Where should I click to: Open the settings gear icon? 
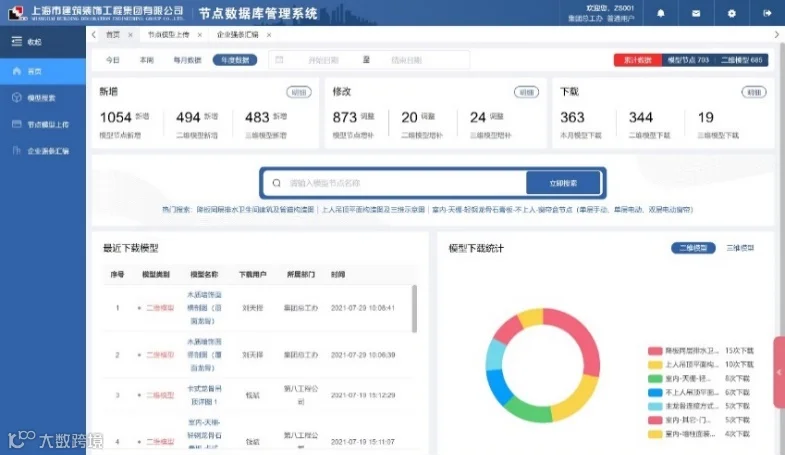[731, 14]
